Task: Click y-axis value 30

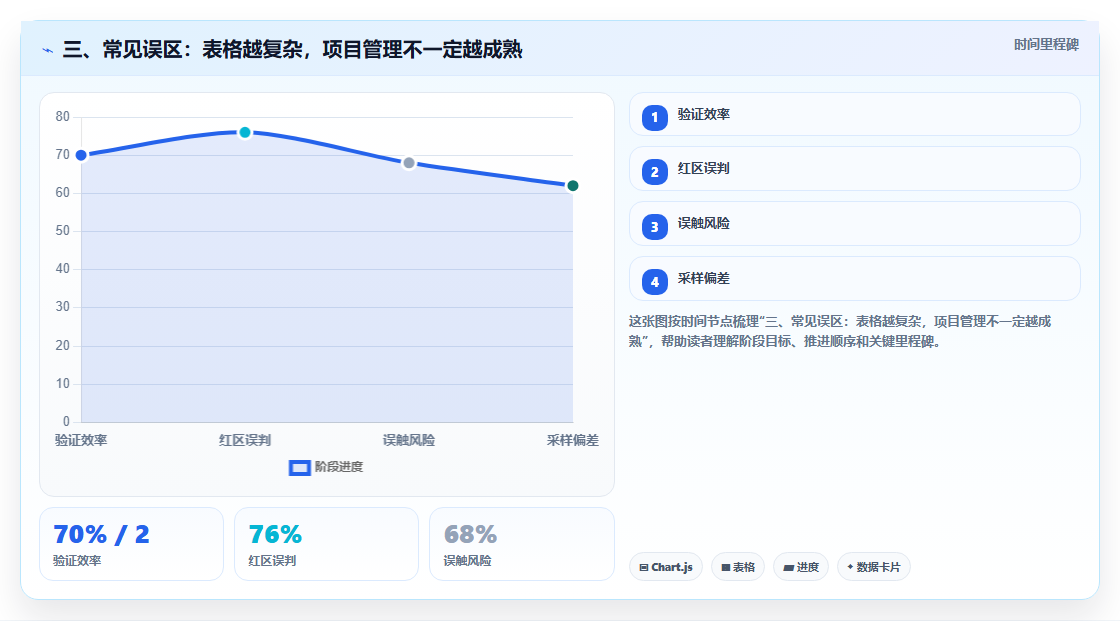Action: [63, 307]
